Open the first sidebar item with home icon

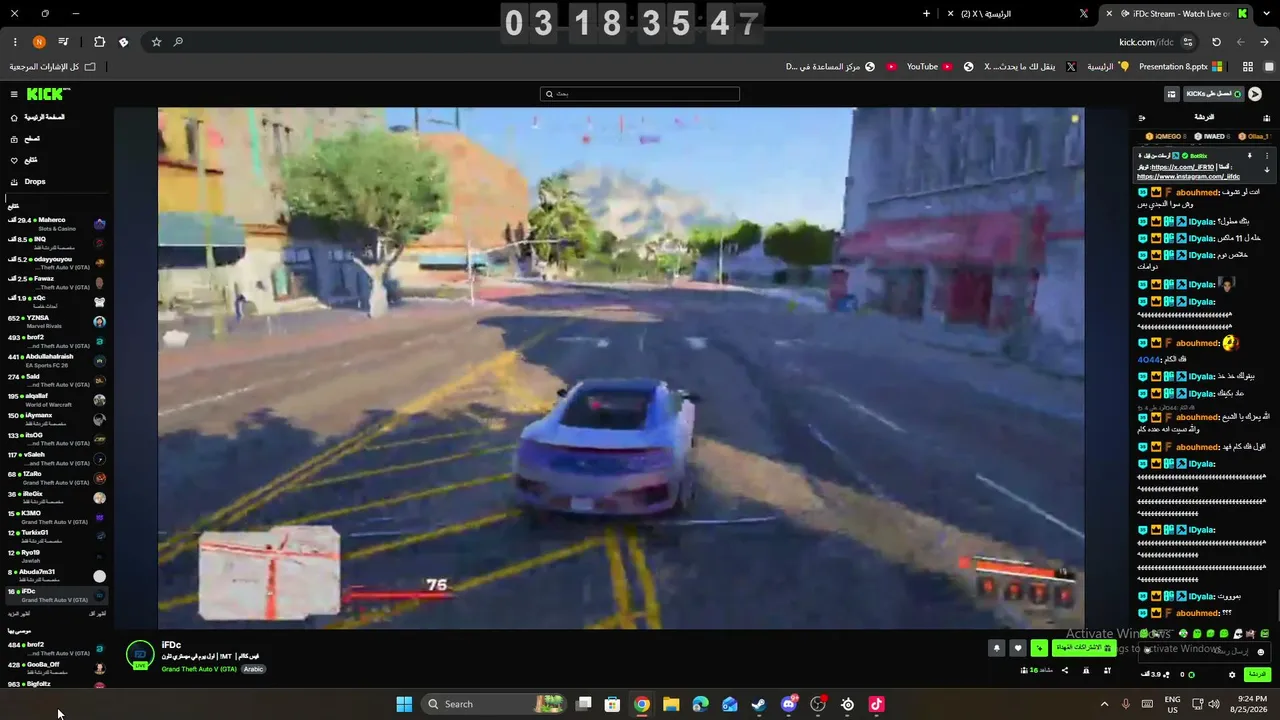38,117
